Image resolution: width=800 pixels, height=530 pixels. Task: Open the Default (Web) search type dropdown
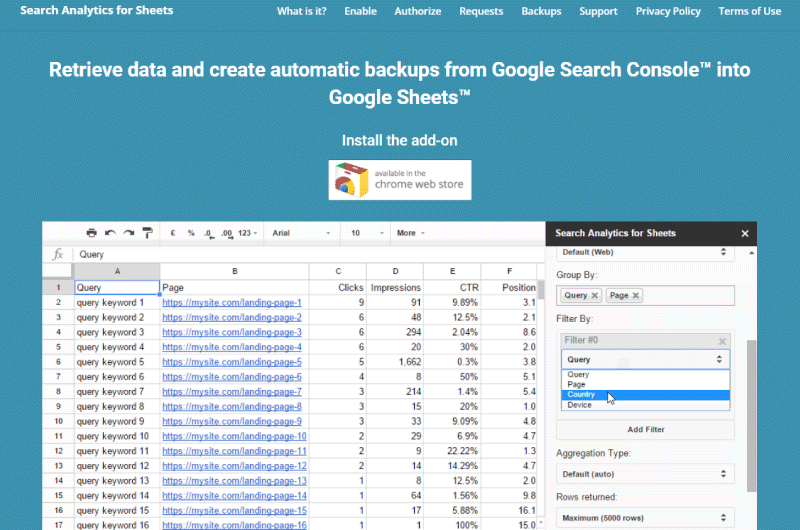click(x=645, y=253)
